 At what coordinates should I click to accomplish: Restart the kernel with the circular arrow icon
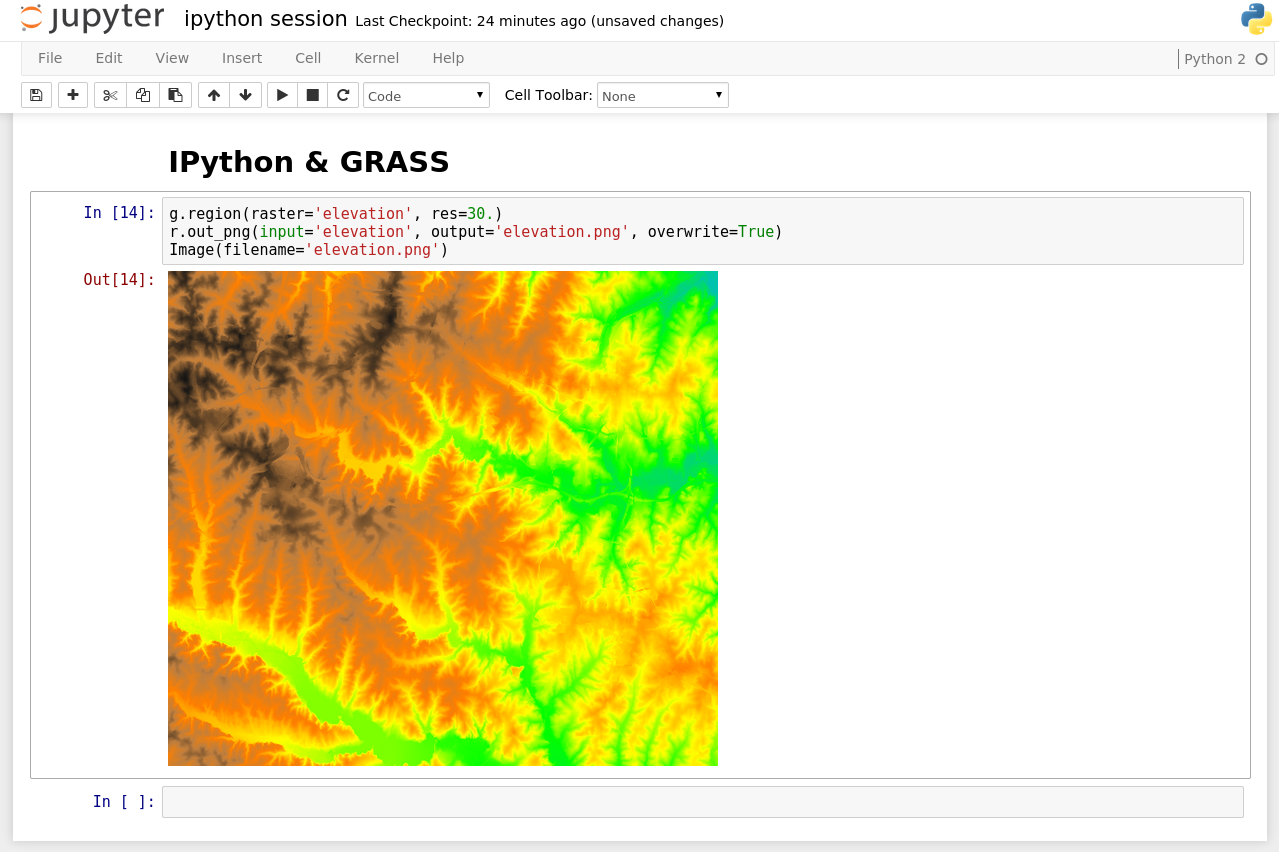click(343, 95)
